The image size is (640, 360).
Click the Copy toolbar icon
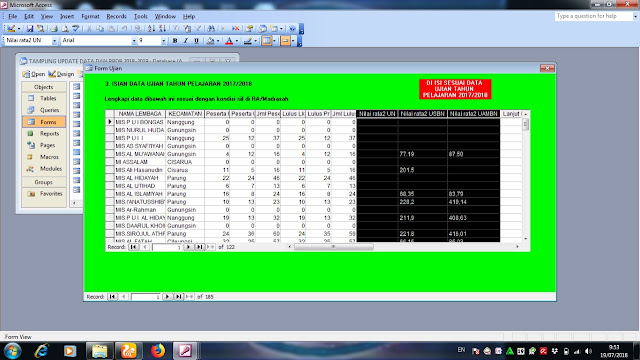100,29
